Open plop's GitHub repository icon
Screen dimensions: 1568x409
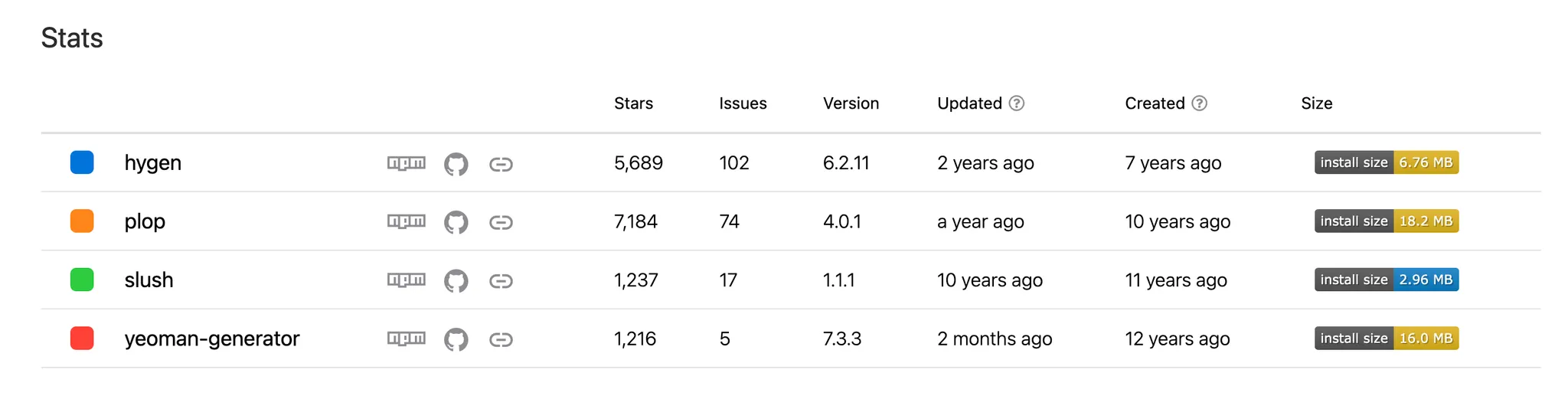(x=456, y=222)
